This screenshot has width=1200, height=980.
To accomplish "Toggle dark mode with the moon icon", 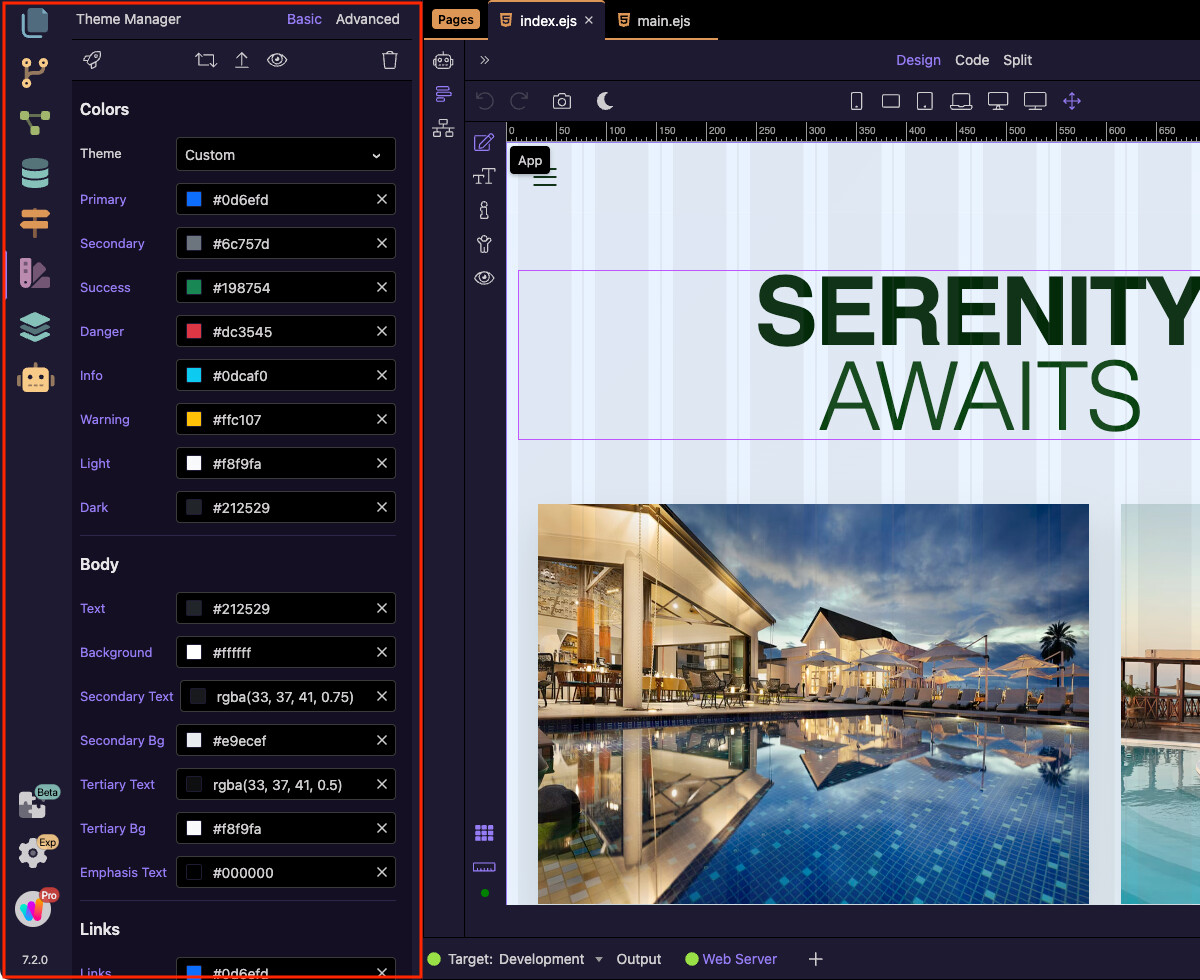I will [x=605, y=101].
